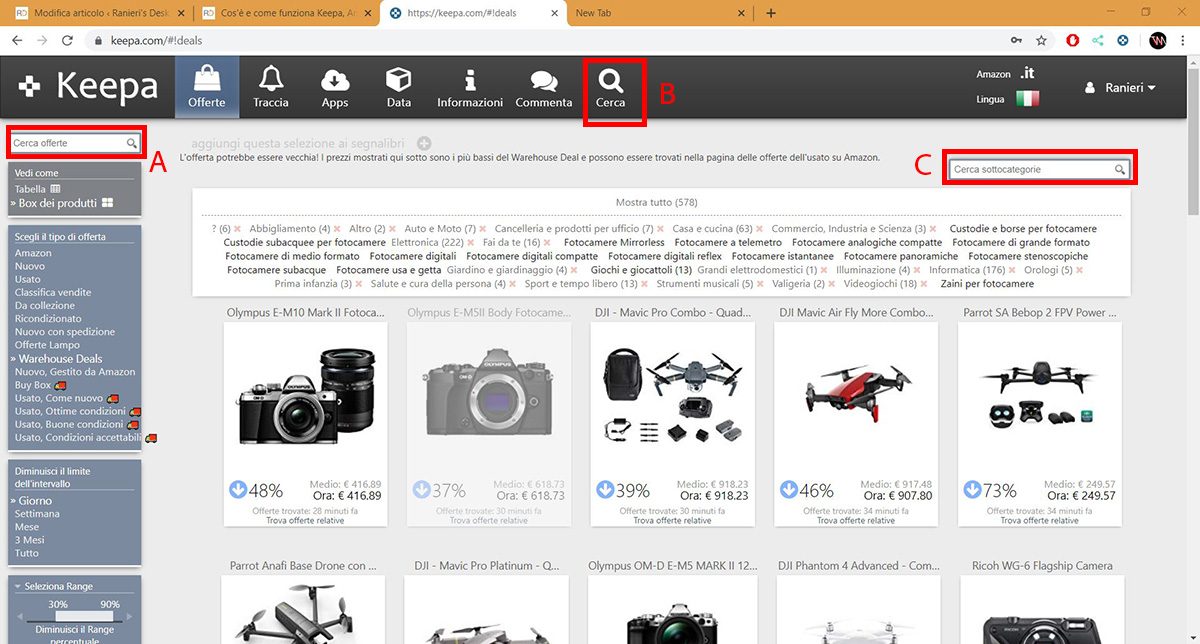
Task: Click the Cerca magnifier icon
Action: (610, 80)
